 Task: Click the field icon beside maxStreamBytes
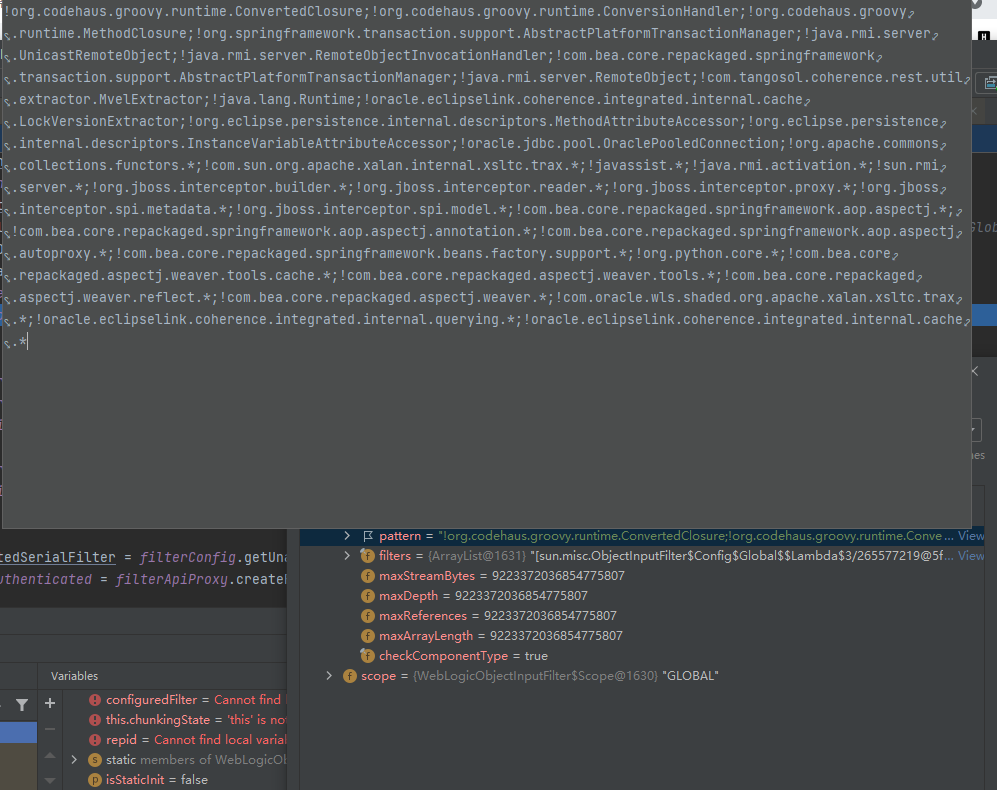pyautogui.click(x=368, y=576)
